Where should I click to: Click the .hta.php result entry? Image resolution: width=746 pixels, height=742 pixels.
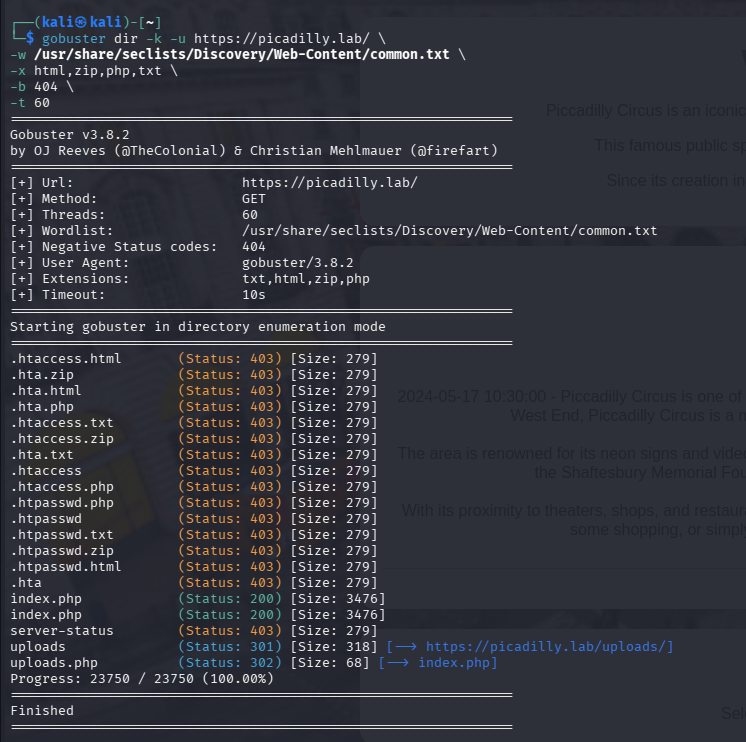[x=42, y=407]
